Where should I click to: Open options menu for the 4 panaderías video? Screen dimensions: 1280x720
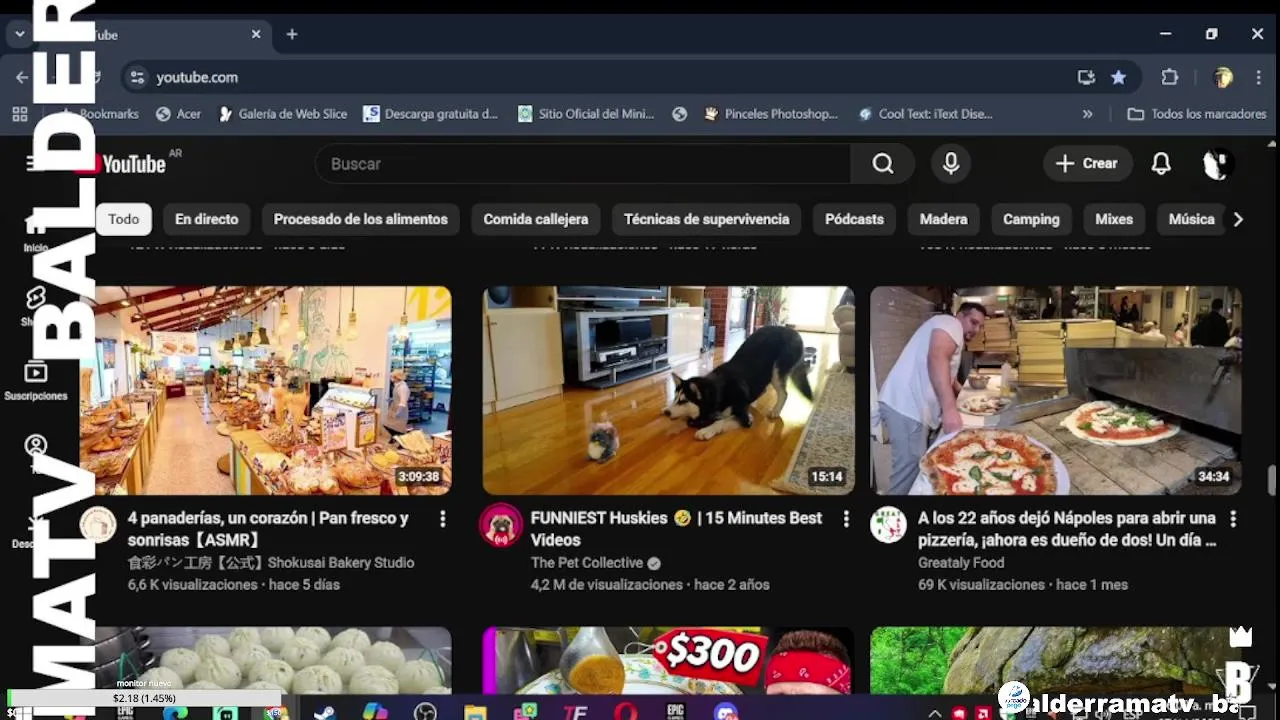[442, 519]
